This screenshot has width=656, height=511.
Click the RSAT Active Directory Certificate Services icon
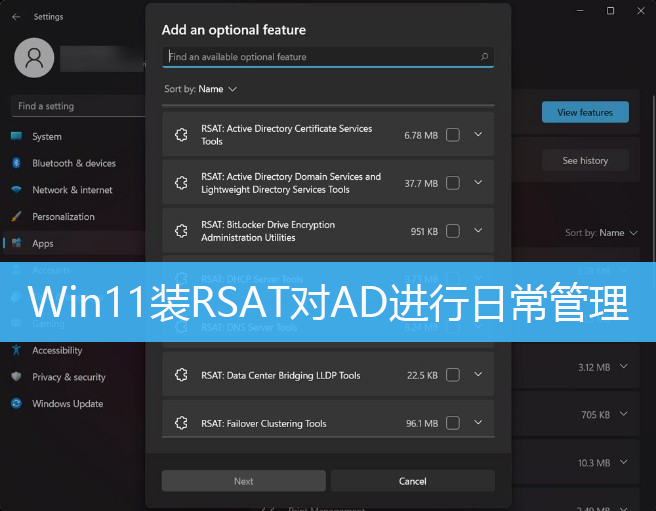coord(181,135)
